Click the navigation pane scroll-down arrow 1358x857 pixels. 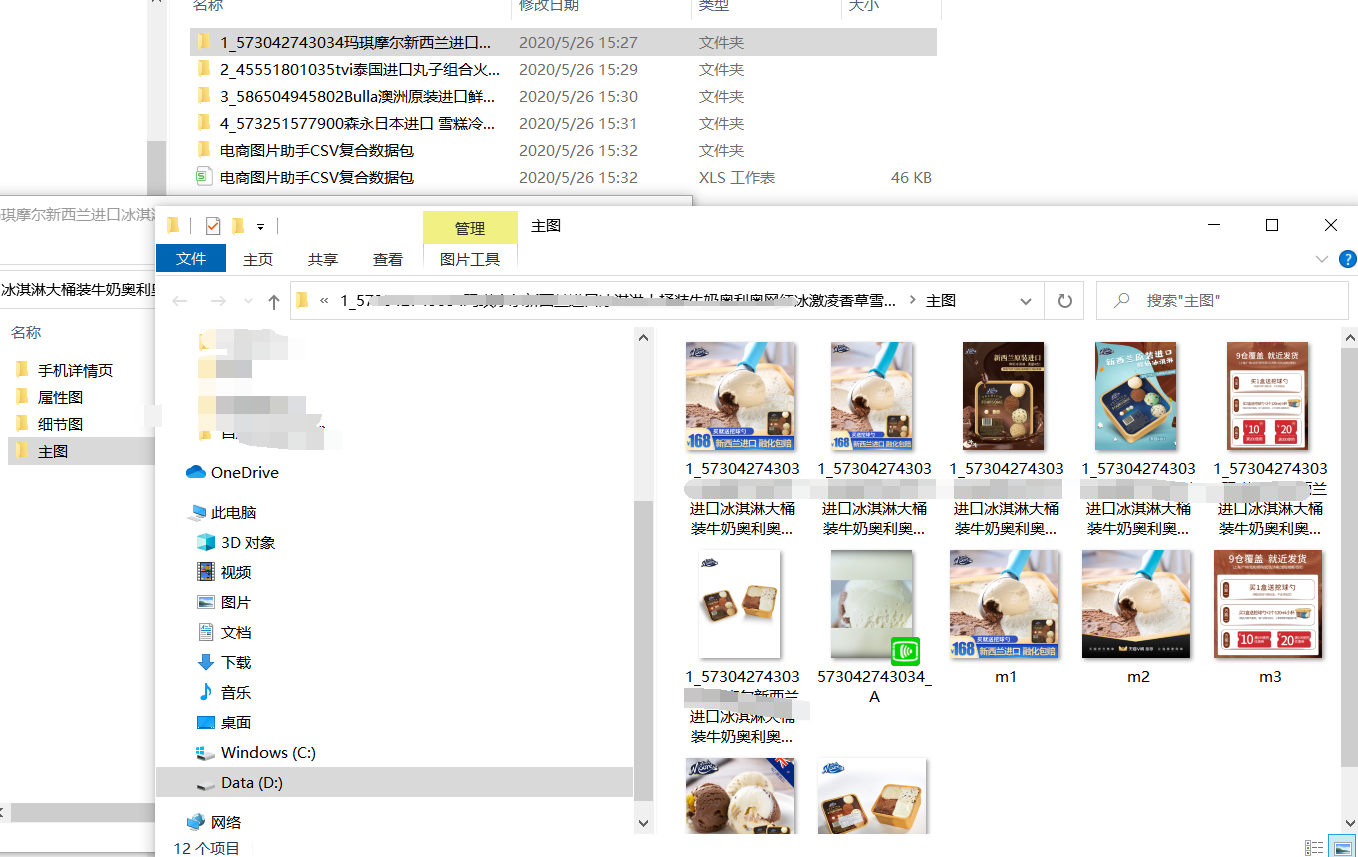(x=645, y=824)
